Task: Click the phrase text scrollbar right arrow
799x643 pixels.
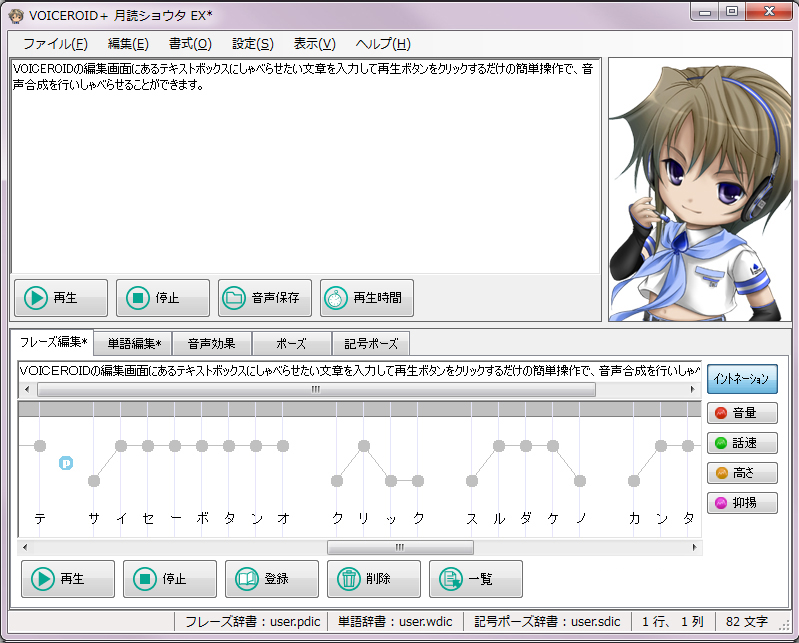Action: point(693,390)
